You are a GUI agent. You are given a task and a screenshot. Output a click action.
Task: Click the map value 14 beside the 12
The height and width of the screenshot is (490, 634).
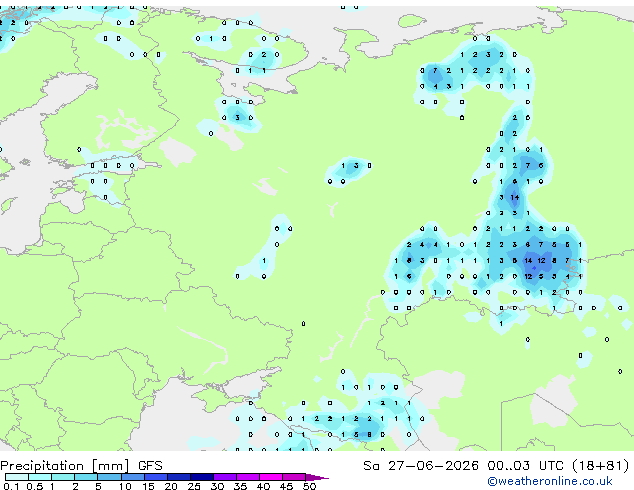(x=528, y=261)
